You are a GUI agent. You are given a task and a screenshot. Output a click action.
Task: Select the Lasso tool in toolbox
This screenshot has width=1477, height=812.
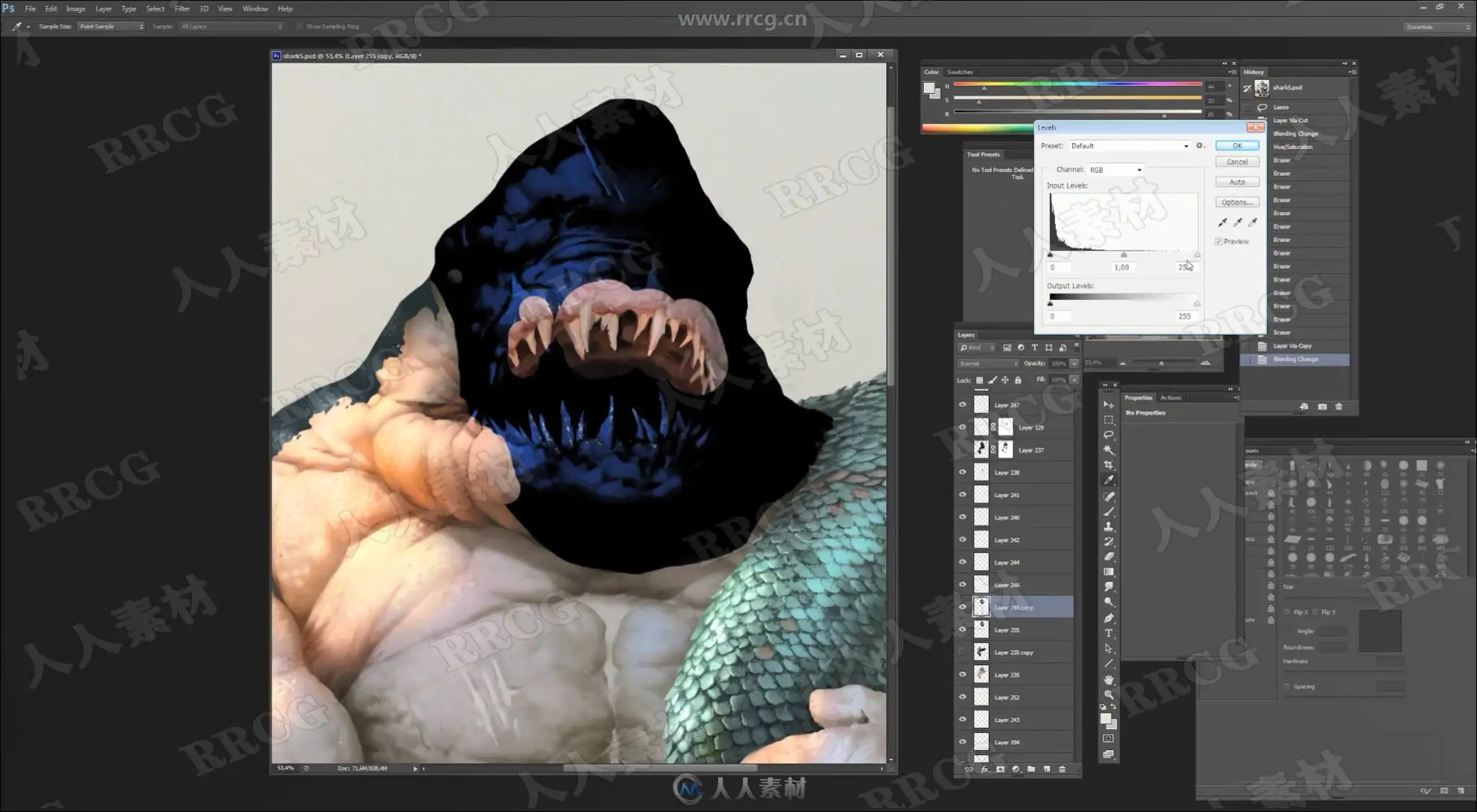coord(1108,435)
